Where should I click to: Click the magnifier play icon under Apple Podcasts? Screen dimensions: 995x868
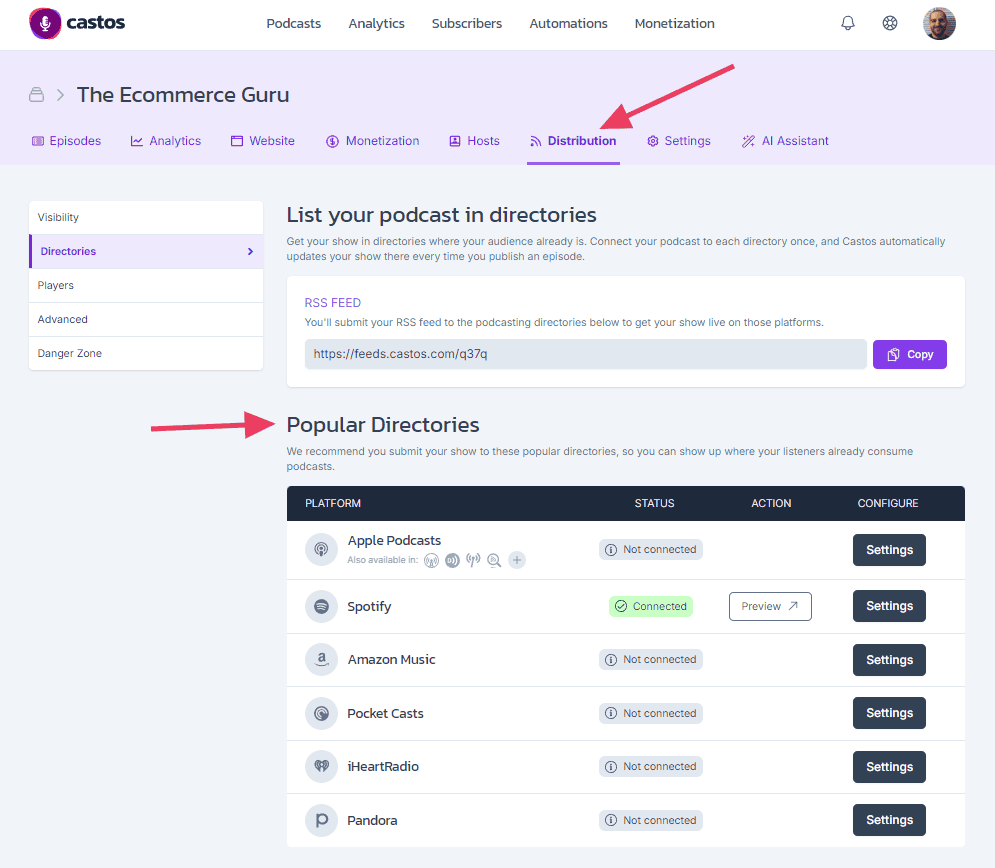pyautogui.click(x=494, y=560)
